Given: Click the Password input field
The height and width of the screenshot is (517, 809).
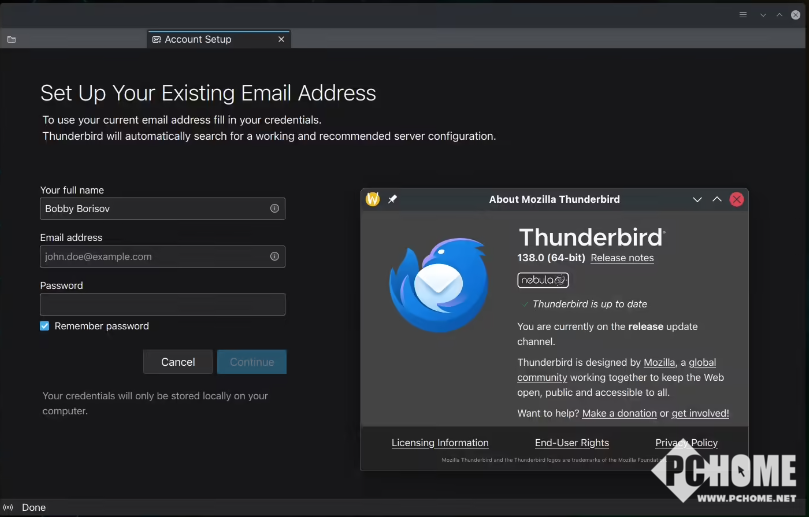Looking at the screenshot, I should 162,305.
